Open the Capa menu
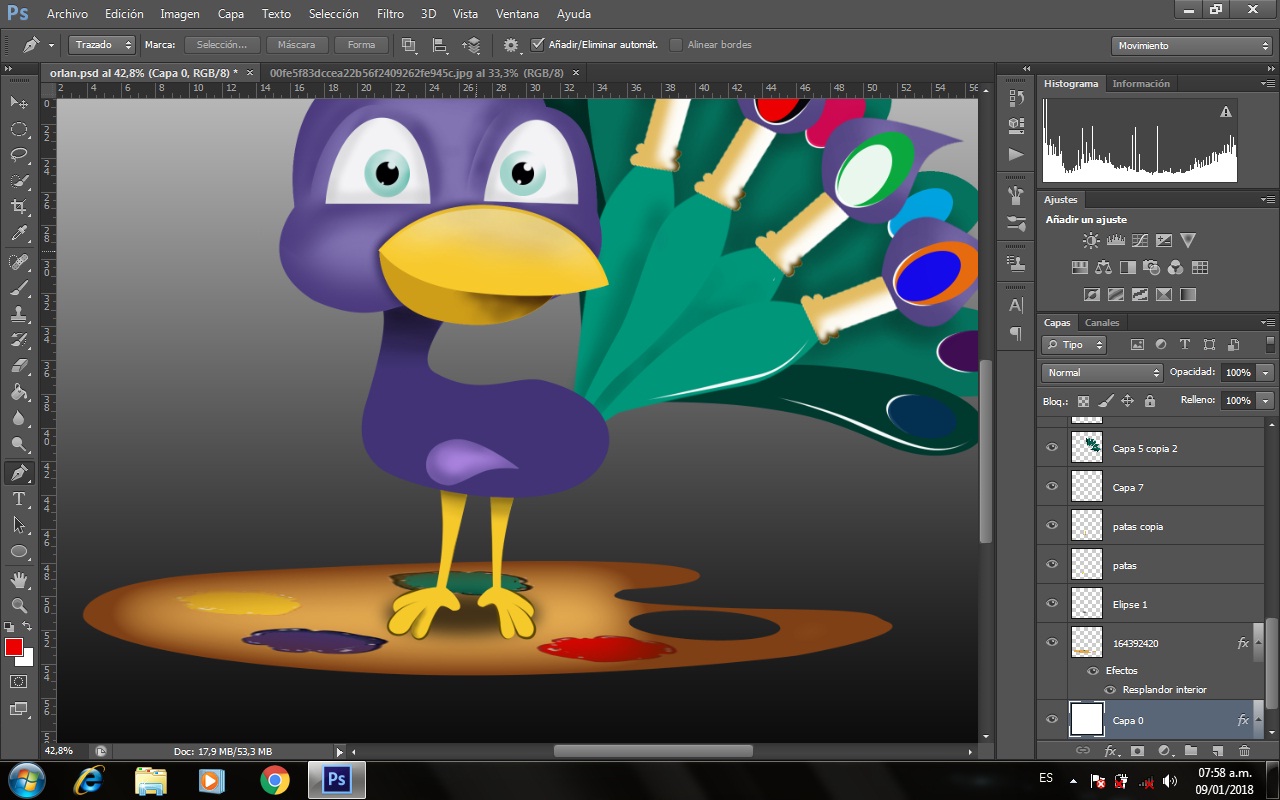The width and height of the screenshot is (1280, 800). (231, 14)
